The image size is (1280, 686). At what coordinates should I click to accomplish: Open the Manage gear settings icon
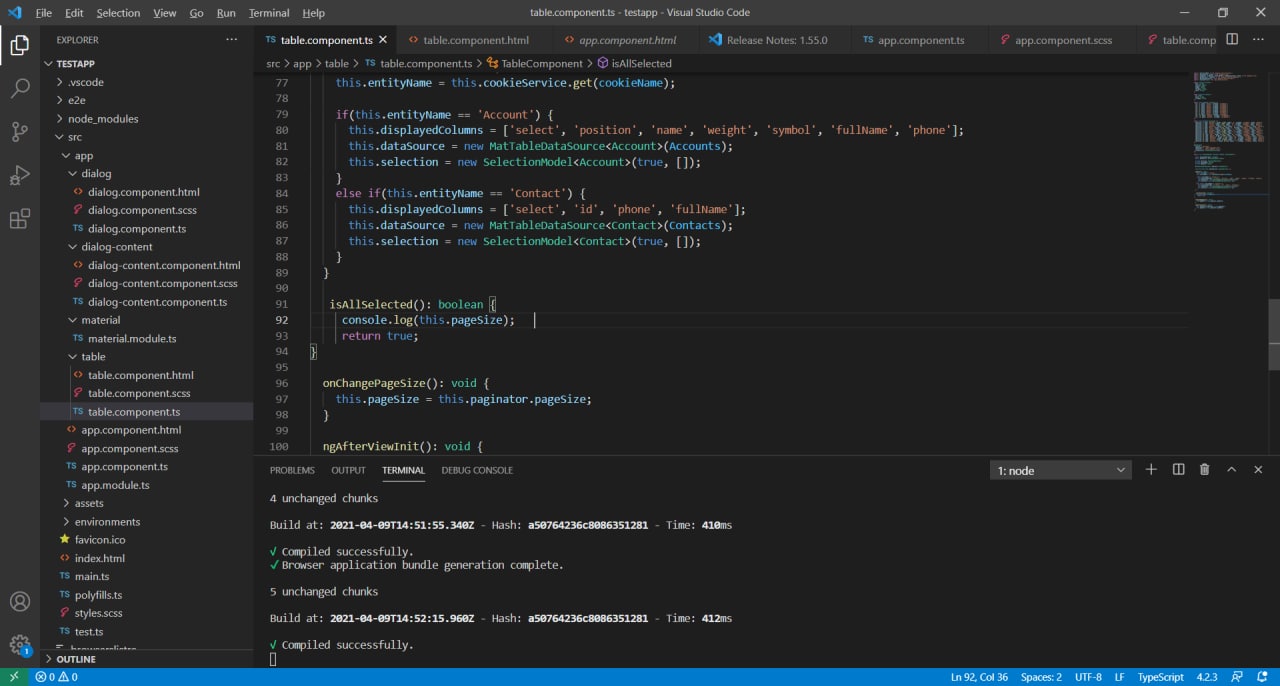coord(20,644)
